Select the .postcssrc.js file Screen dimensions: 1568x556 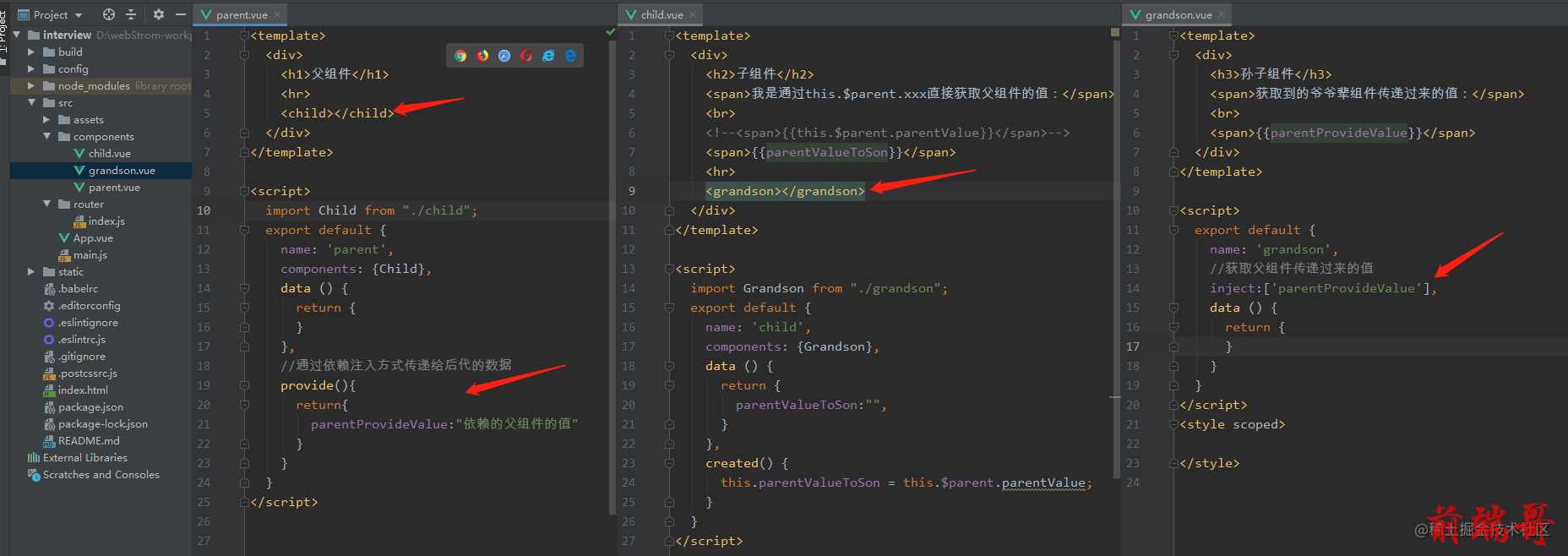[x=88, y=373]
